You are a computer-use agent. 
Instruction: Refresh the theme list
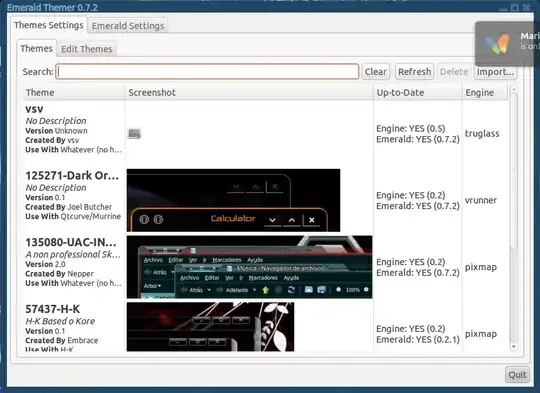(x=414, y=72)
